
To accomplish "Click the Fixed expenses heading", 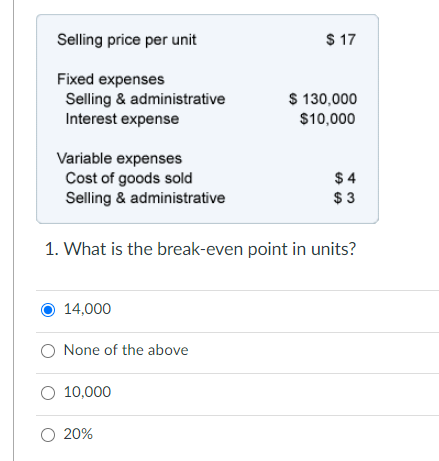I will 111,79.
